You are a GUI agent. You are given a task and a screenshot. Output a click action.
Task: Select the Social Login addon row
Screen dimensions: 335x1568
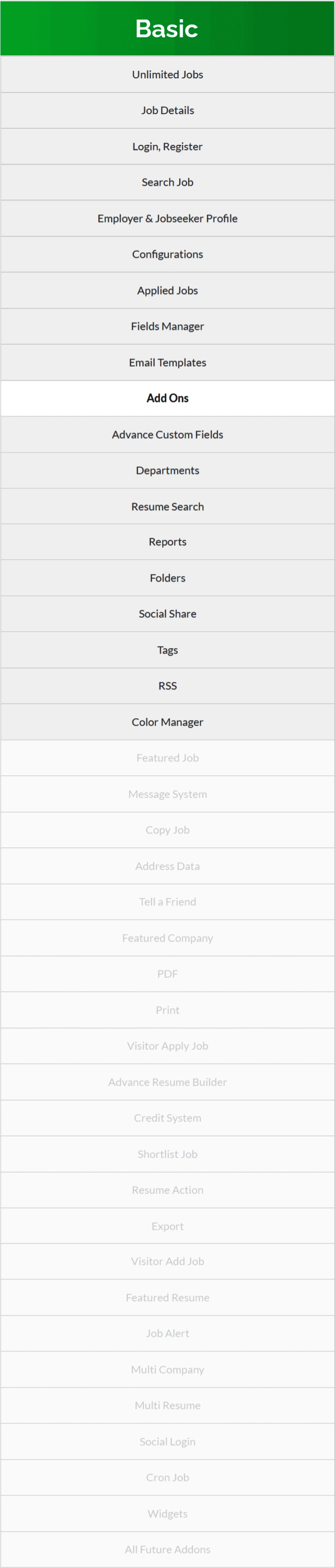(167, 1441)
